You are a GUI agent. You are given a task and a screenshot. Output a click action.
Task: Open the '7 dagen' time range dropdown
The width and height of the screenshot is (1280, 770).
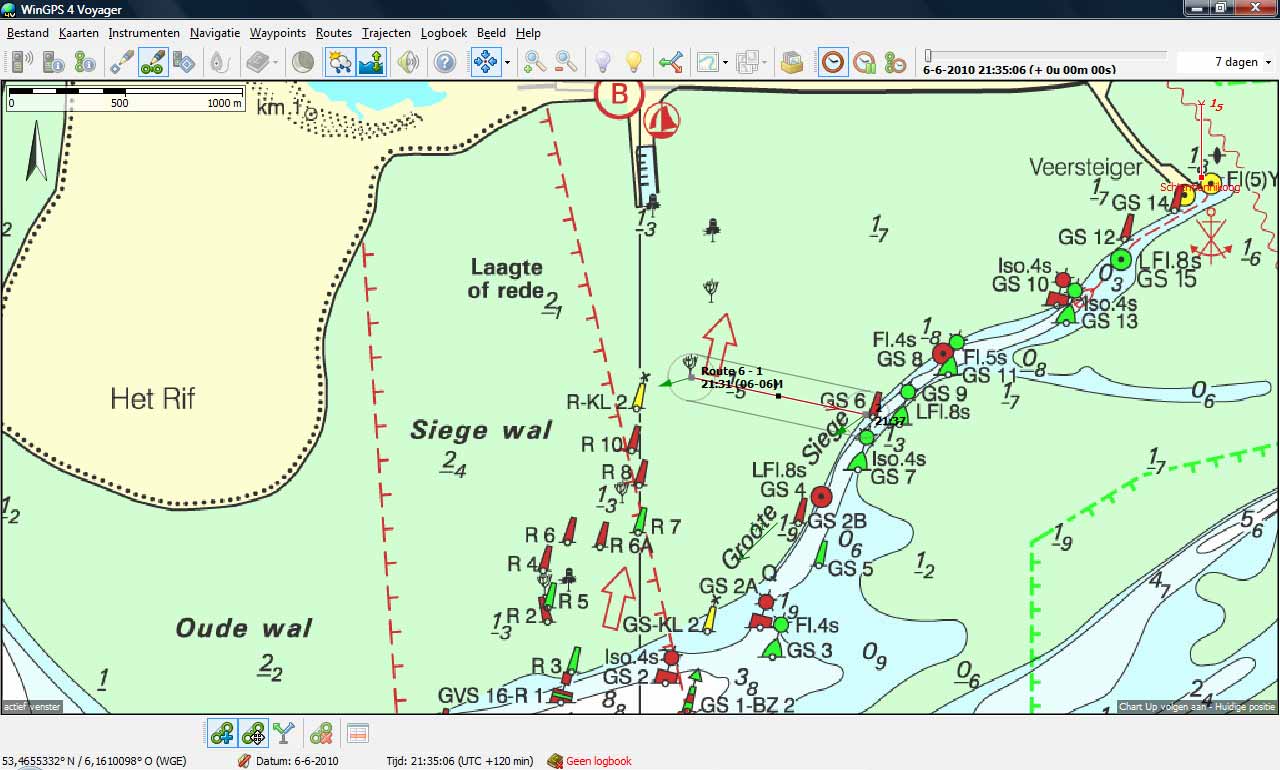coord(1268,62)
